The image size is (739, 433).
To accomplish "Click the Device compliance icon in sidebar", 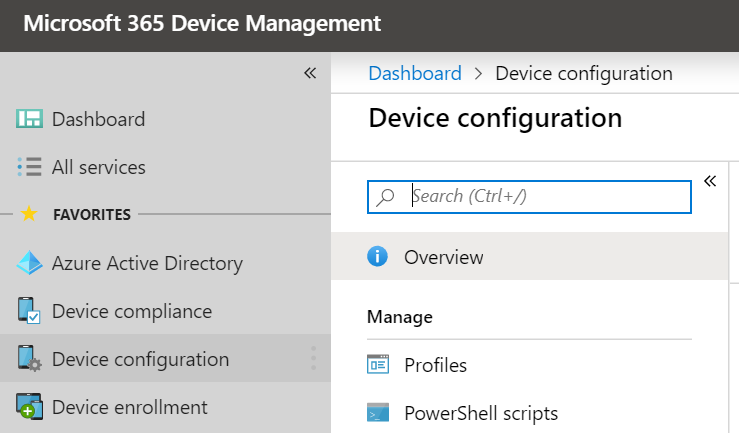I will pyautogui.click(x=30, y=311).
